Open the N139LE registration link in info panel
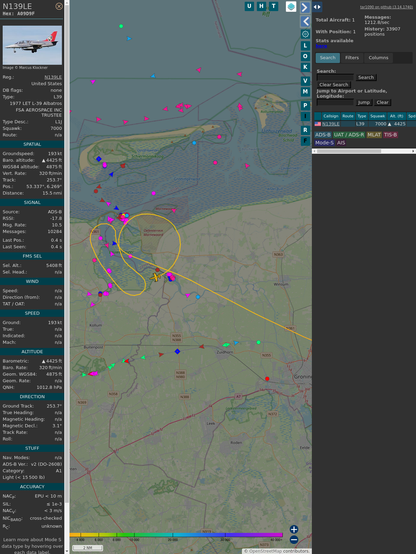The width and height of the screenshot is (416, 554). pyautogui.click(x=53, y=77)
